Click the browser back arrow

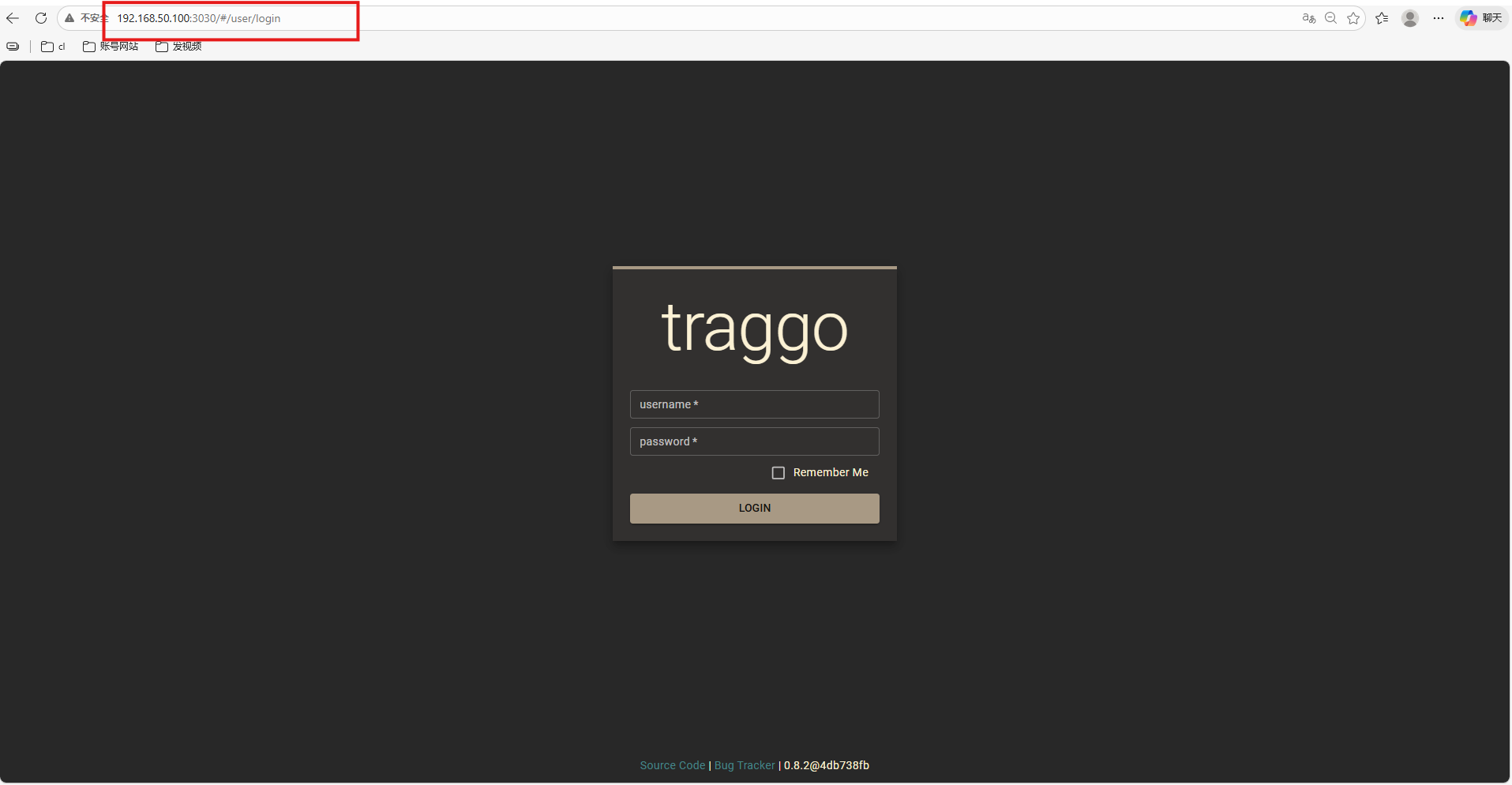[x=13, y=18]
